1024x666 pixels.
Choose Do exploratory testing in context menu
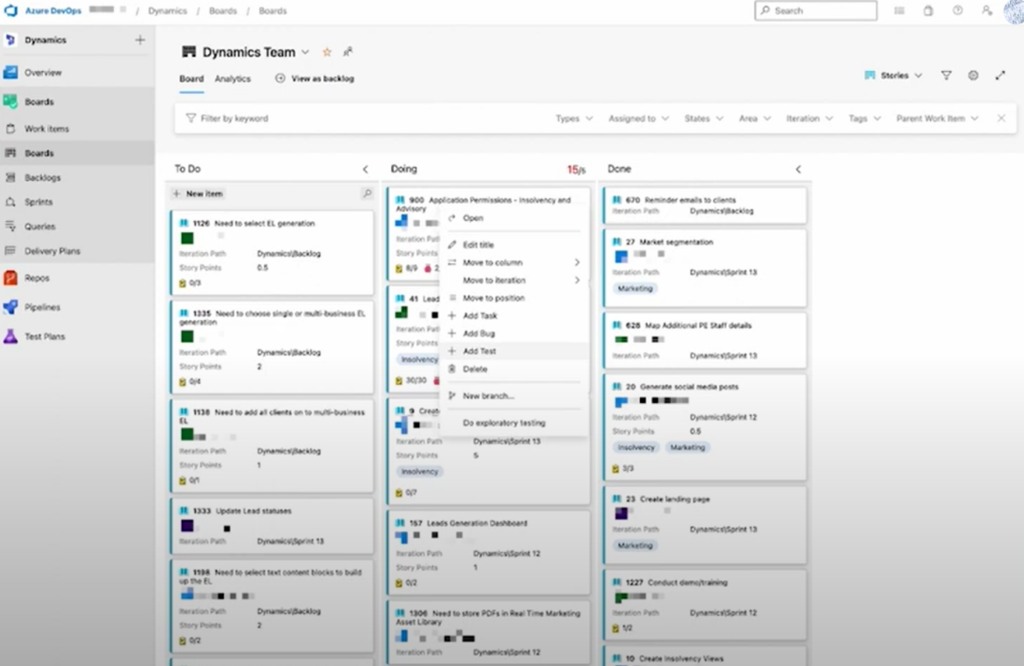[514, 422]
